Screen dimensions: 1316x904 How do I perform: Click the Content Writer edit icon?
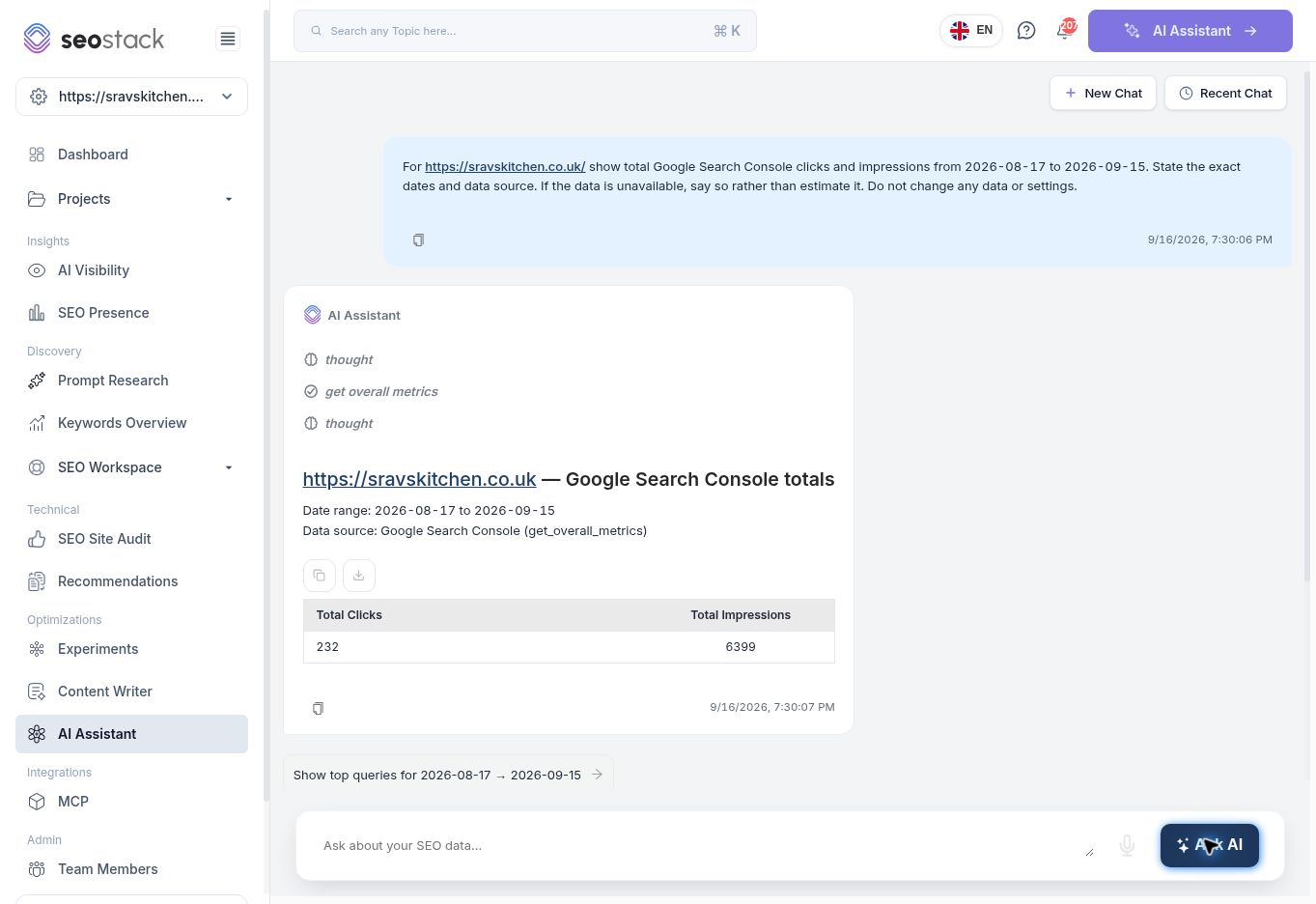[37, 692]
